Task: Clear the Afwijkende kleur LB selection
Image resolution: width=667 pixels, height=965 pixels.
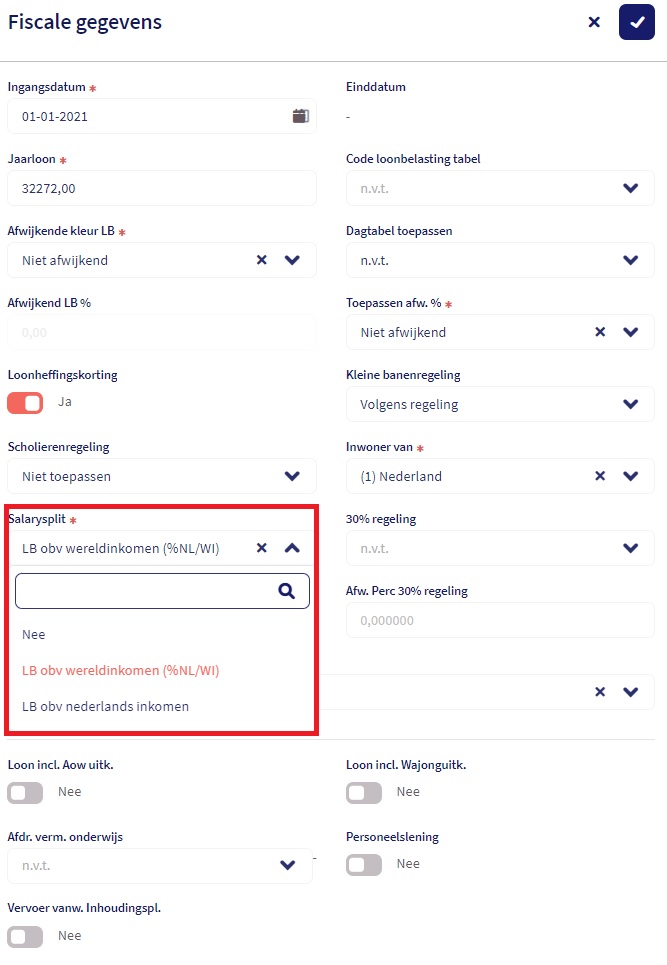Action: coord(262,260)
